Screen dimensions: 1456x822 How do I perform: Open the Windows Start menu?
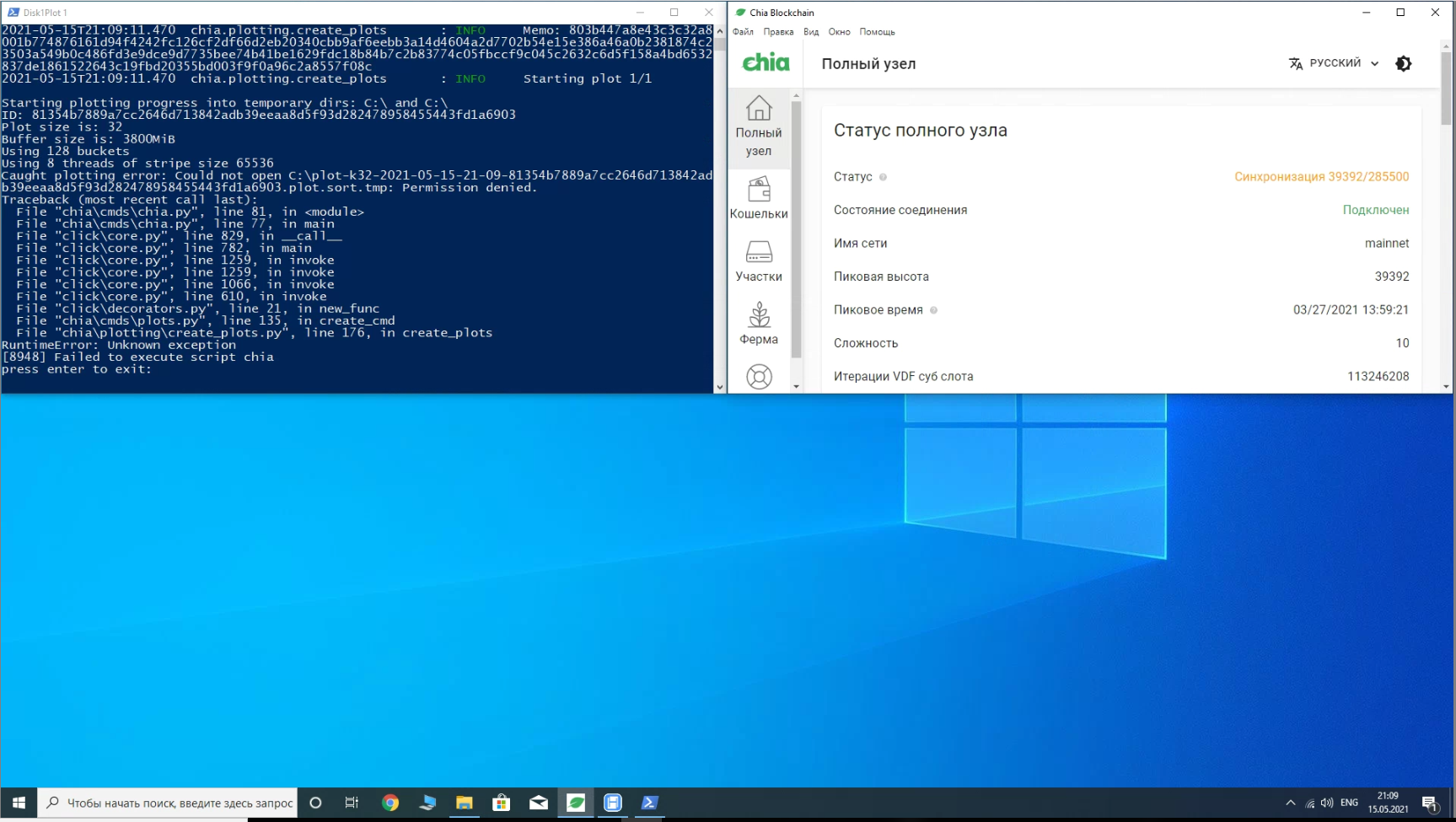pos(19,803)
